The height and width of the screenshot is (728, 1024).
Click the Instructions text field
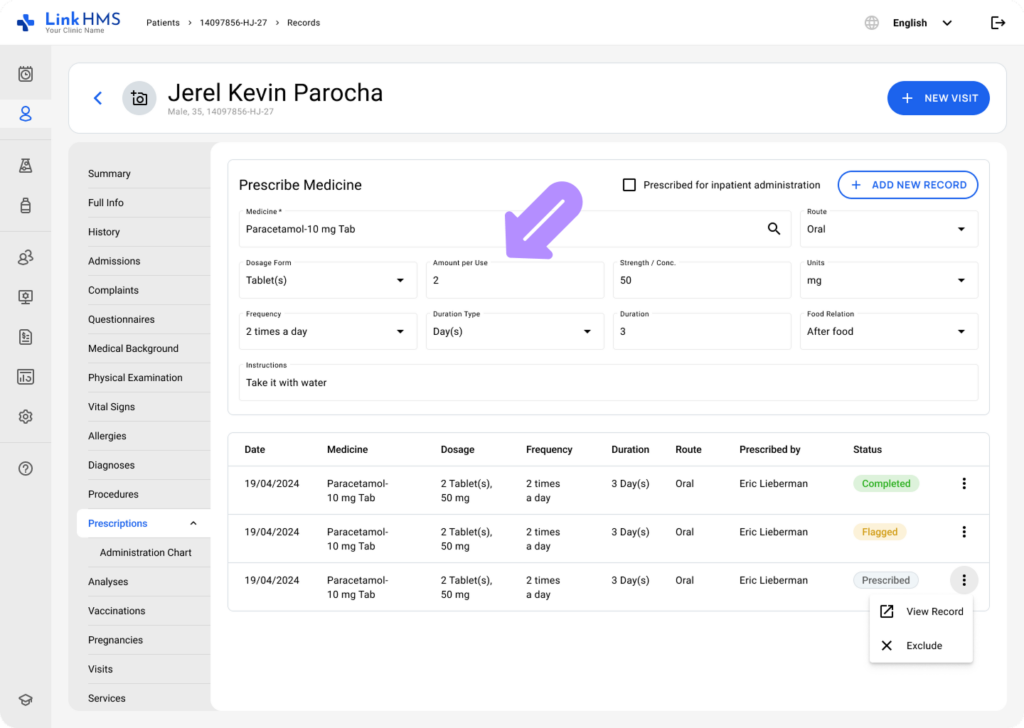point(608,383)
